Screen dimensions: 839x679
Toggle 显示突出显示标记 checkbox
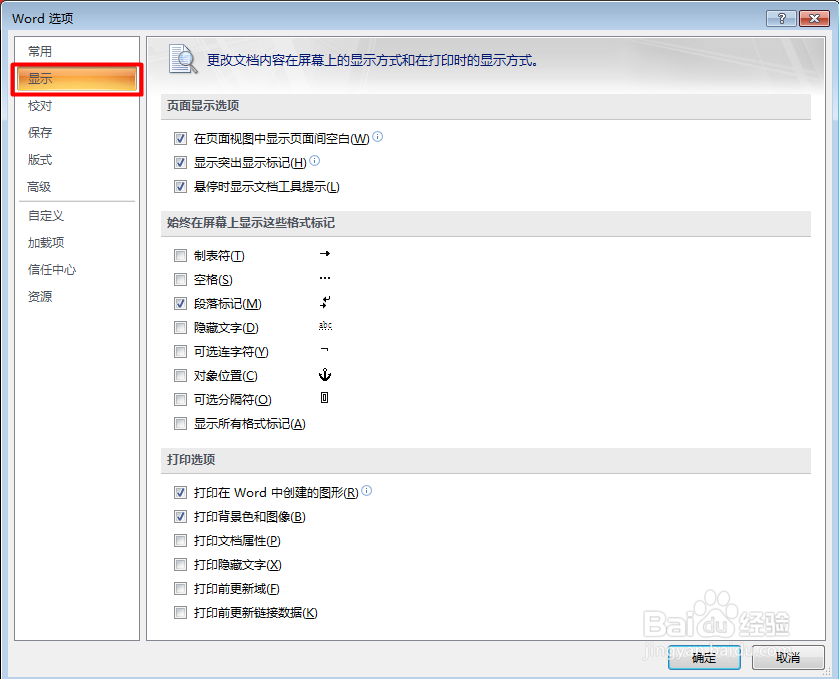180,163
